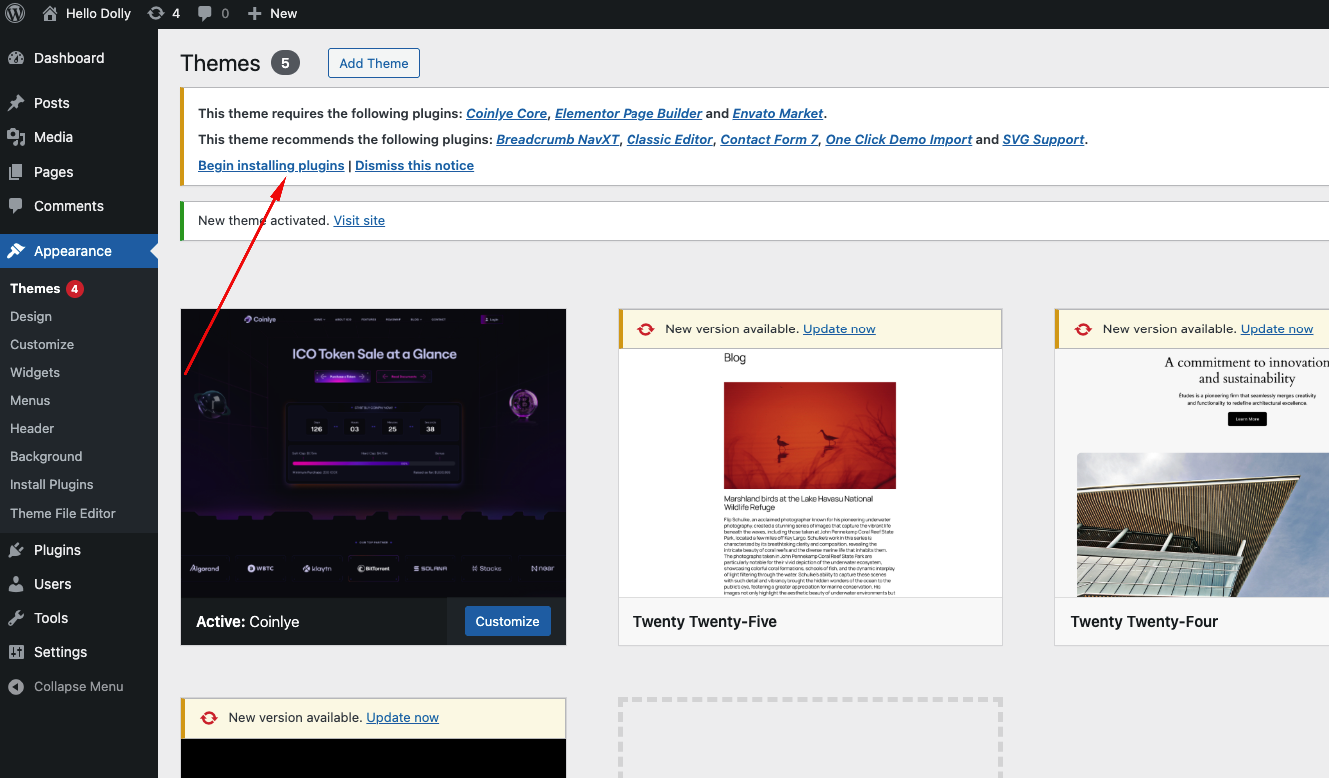
Task: Click the Appearance paintbrush icon
Action: (16, 251)
